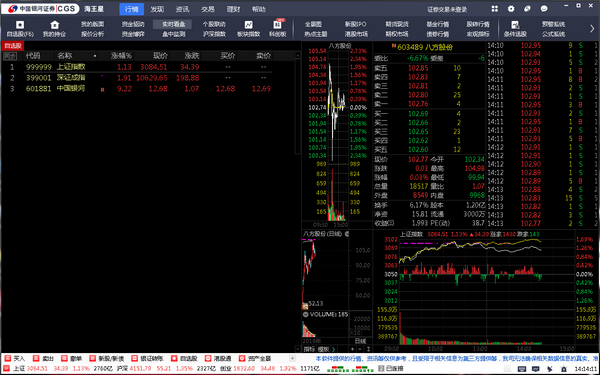Screen dimensions: 600x375
Task: Click the skin/theme icon beside the gear
Action: pos(527,9)
